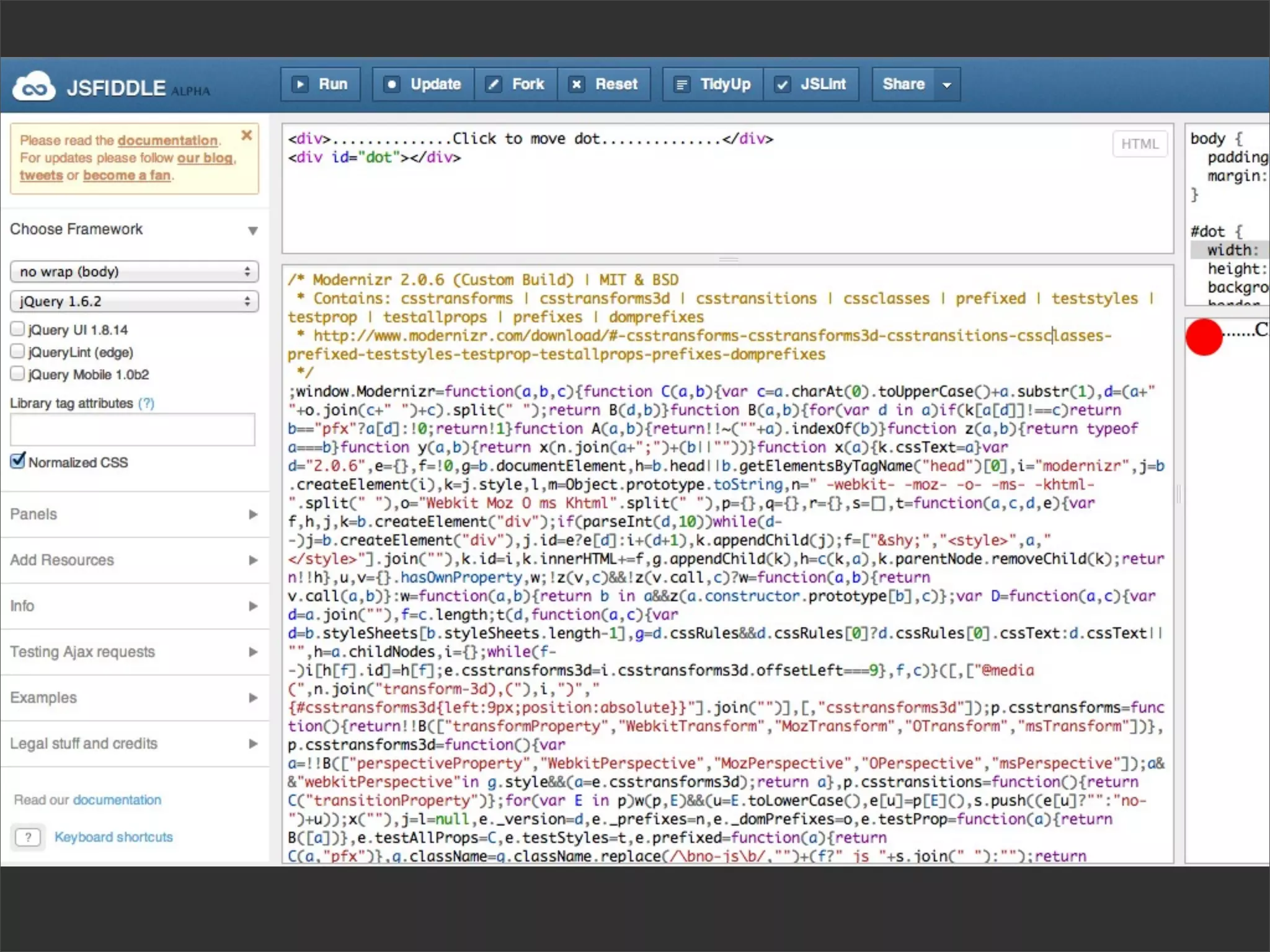Click the JSFiddle cloud logo
The image size is (1270, 952).
click(x=34, y=87)
